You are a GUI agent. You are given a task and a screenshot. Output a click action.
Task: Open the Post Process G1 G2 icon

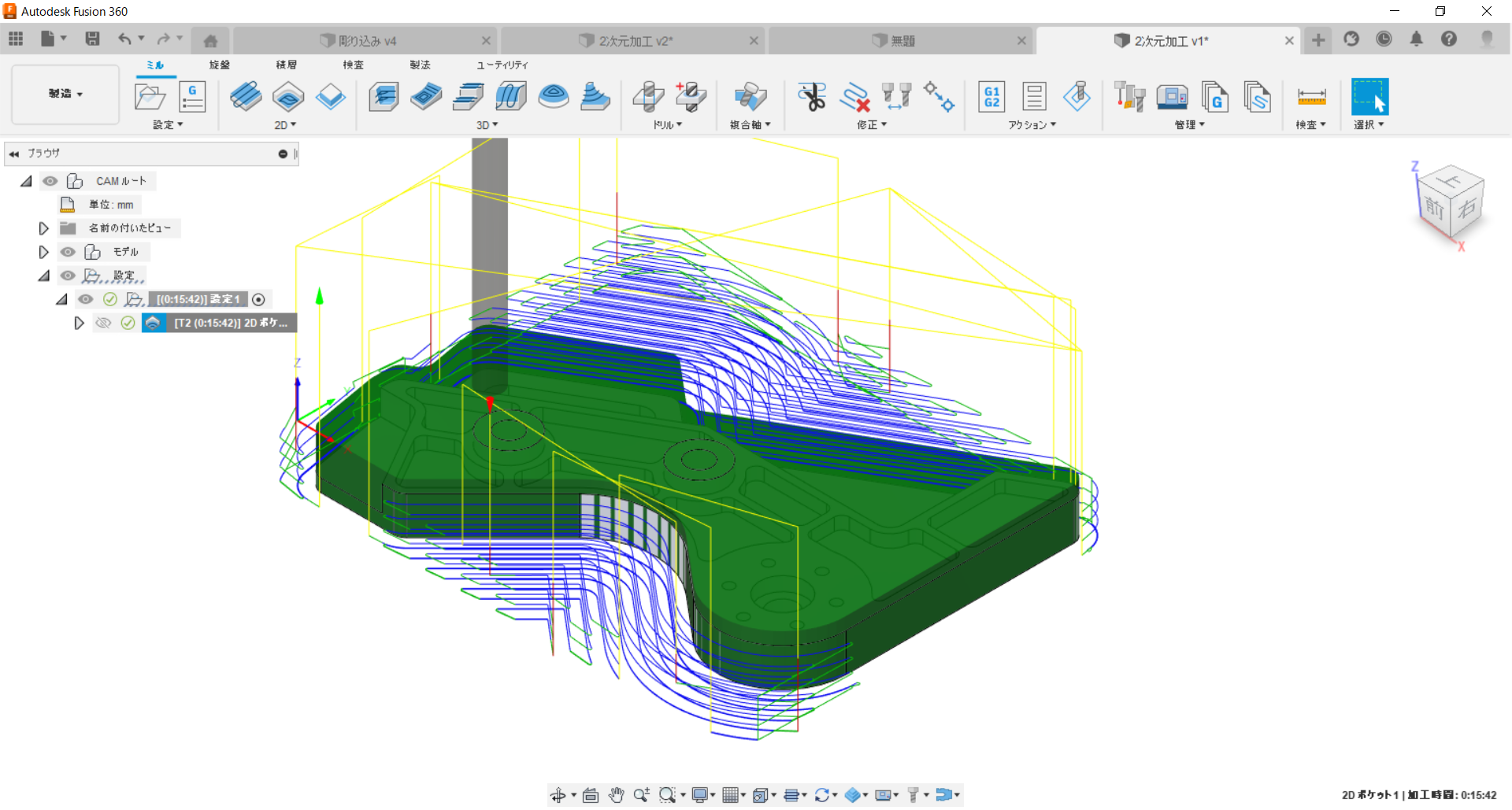point(991,97)
